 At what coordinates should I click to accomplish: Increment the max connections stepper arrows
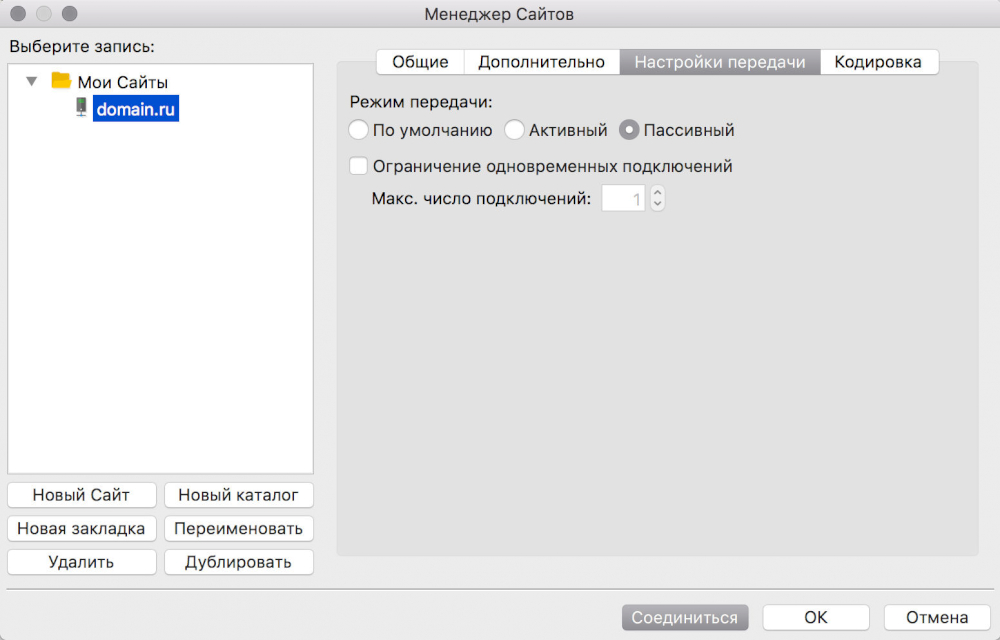click(657, 194)
